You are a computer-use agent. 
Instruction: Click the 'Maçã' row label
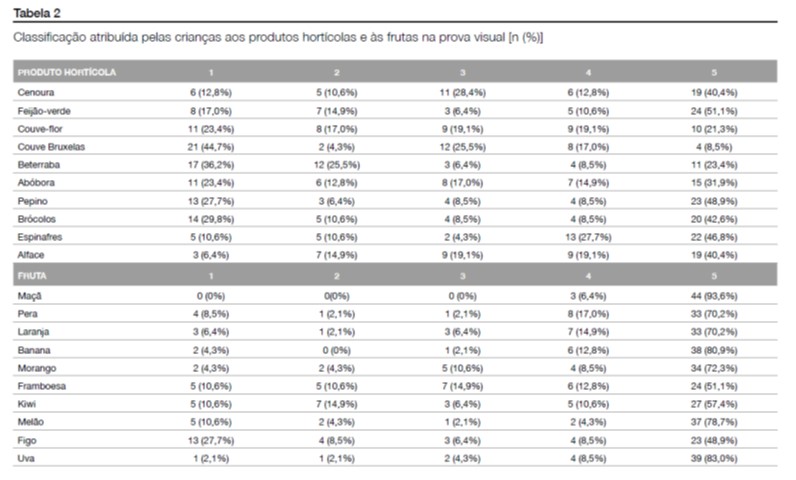[30, 296]
